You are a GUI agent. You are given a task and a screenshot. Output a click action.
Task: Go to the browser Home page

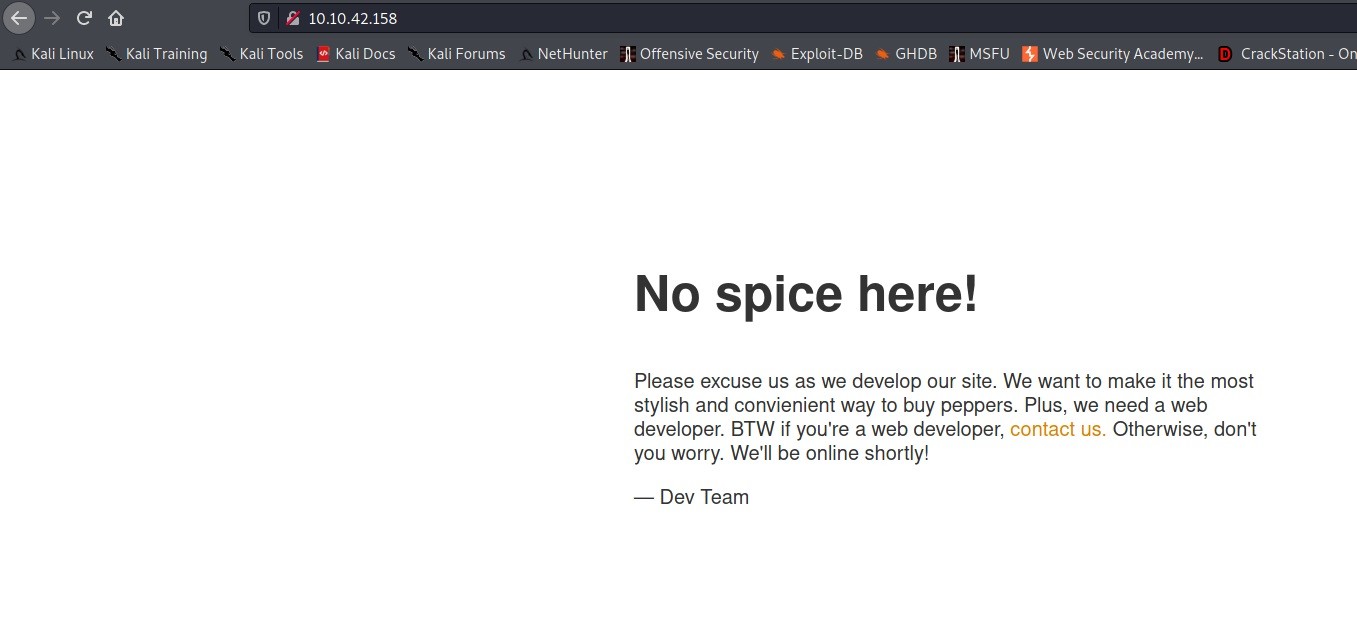[x=116, y=18]
